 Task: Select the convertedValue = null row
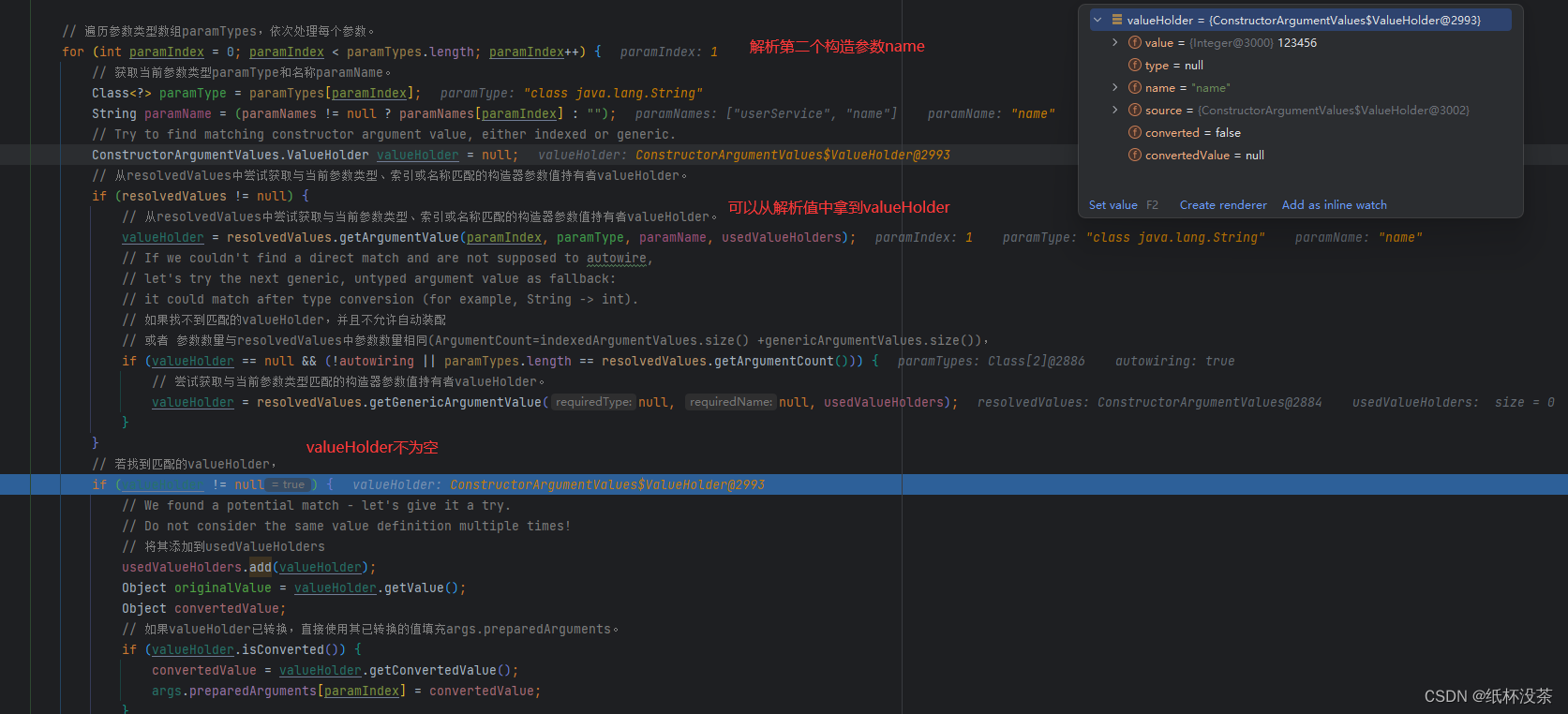(1300, 155)
